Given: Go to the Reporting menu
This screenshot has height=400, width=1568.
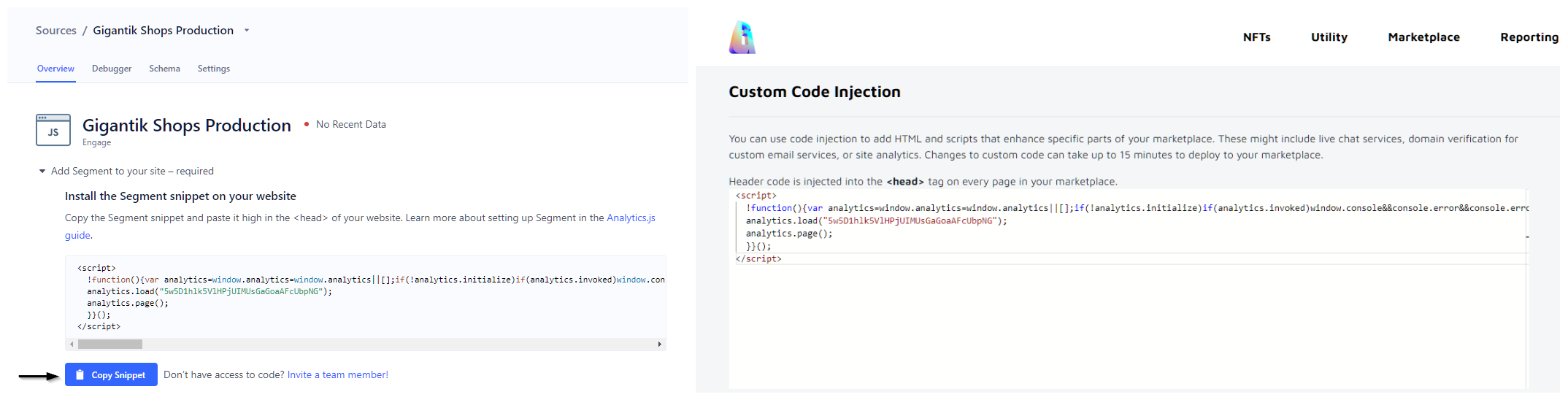Looking at the screenshot, I should pos(1529,37).
